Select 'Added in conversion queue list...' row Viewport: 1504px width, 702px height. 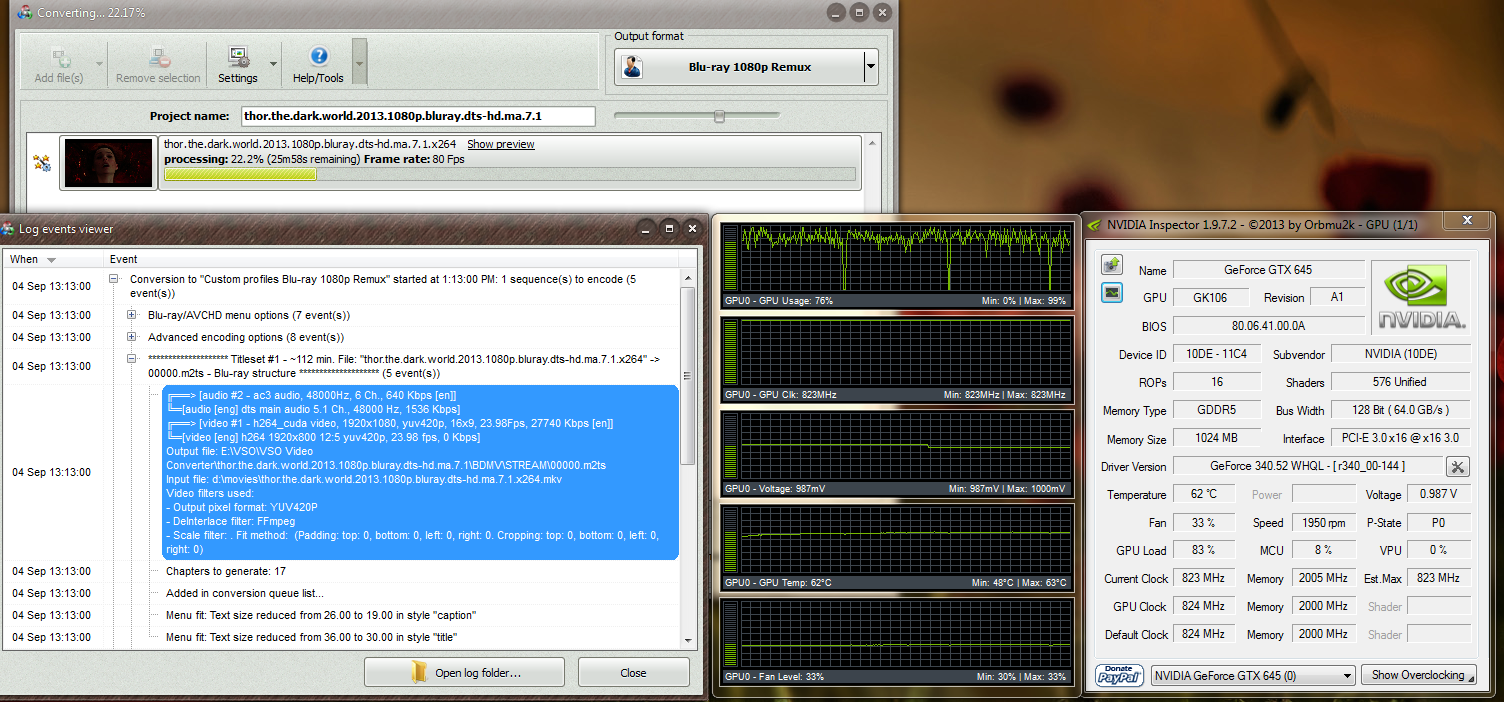coord(245,594)
